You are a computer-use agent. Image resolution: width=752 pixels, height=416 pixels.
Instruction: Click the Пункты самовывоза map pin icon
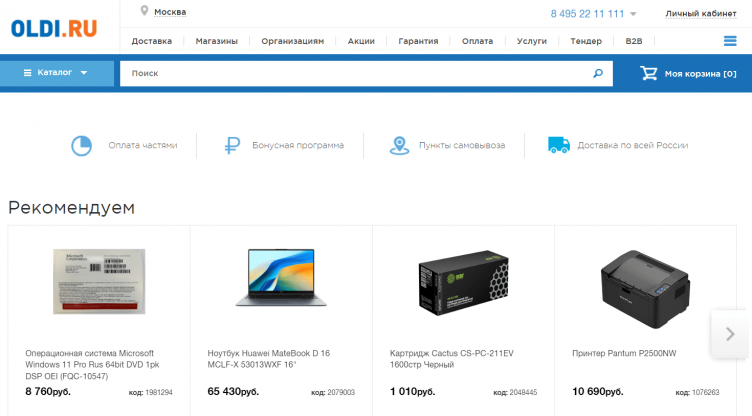pyautogui.click(x=400, y=145)
